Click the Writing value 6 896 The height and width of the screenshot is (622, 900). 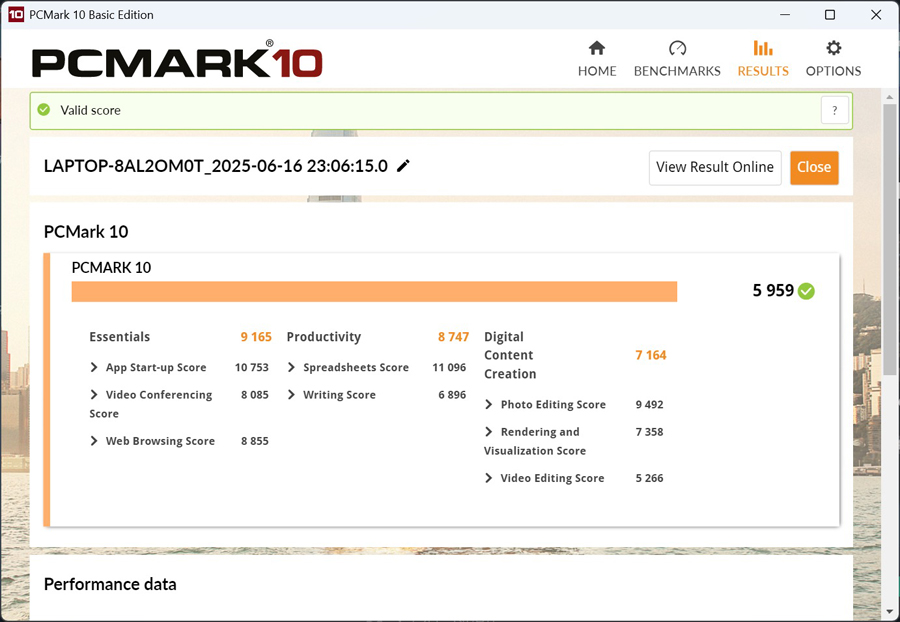click(452, 395)
